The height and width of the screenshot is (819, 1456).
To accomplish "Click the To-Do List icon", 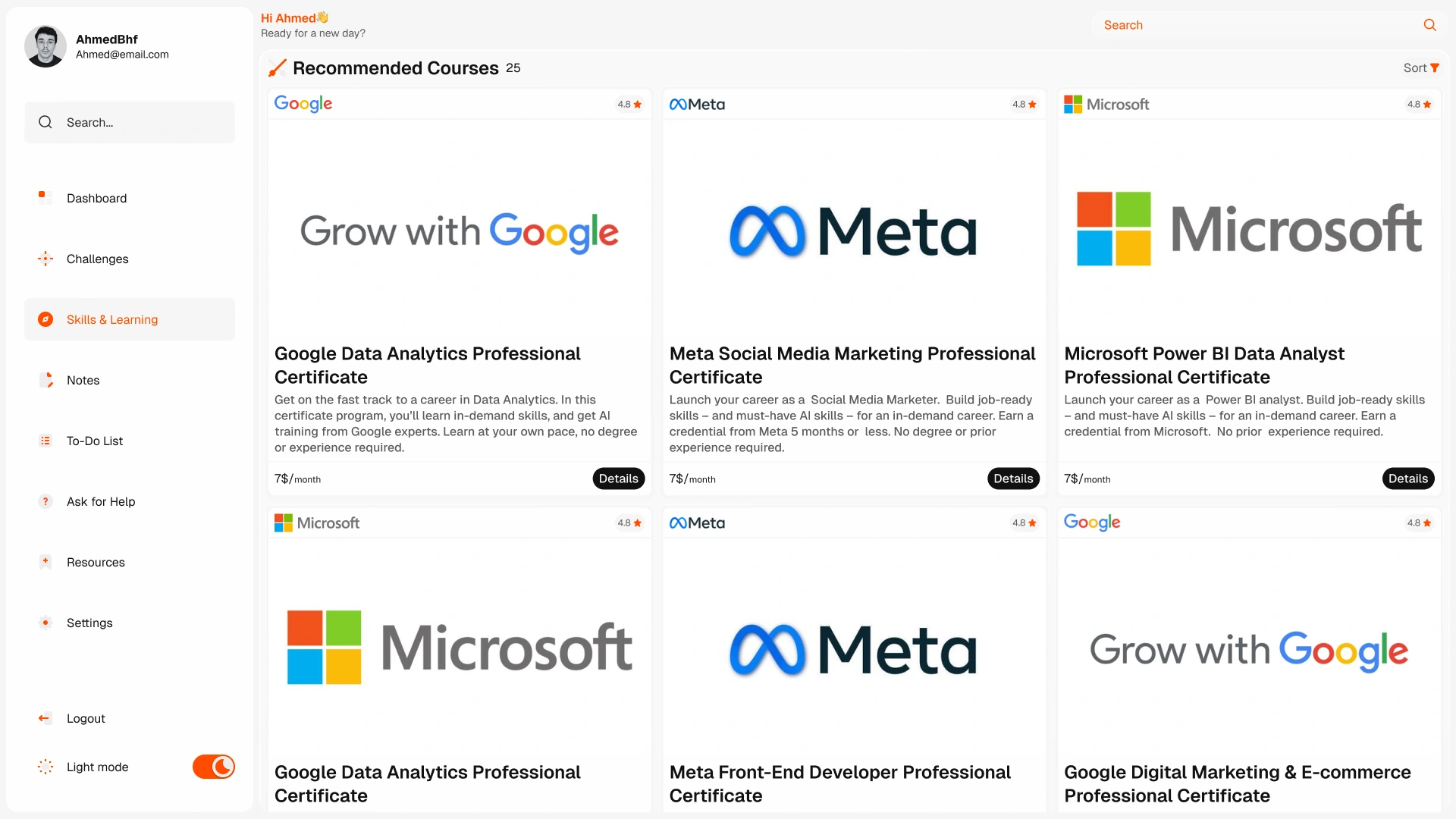I will [x=45, y=441].
